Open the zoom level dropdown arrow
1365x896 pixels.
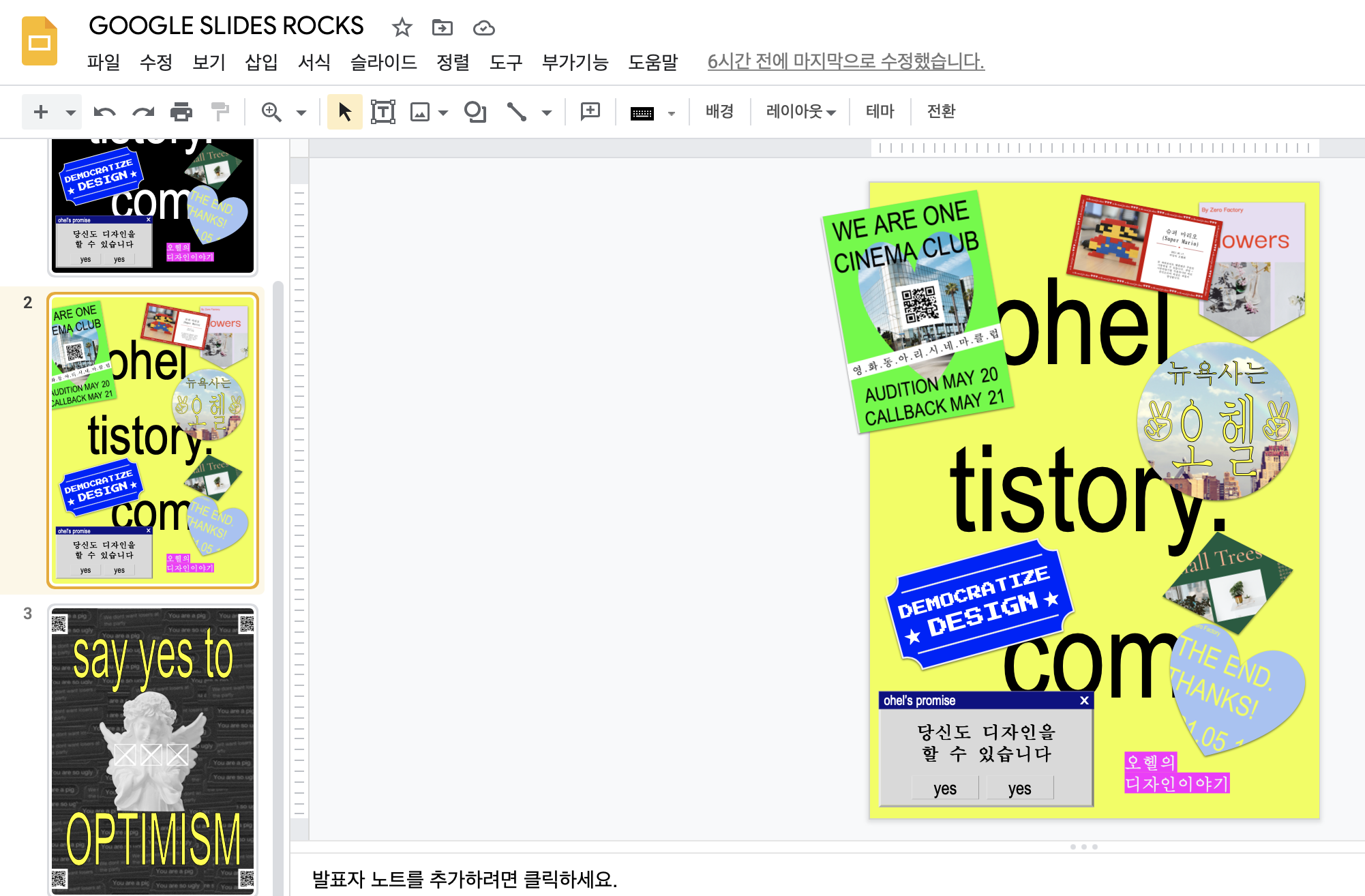pyautogui.click(x=301, y=113)
